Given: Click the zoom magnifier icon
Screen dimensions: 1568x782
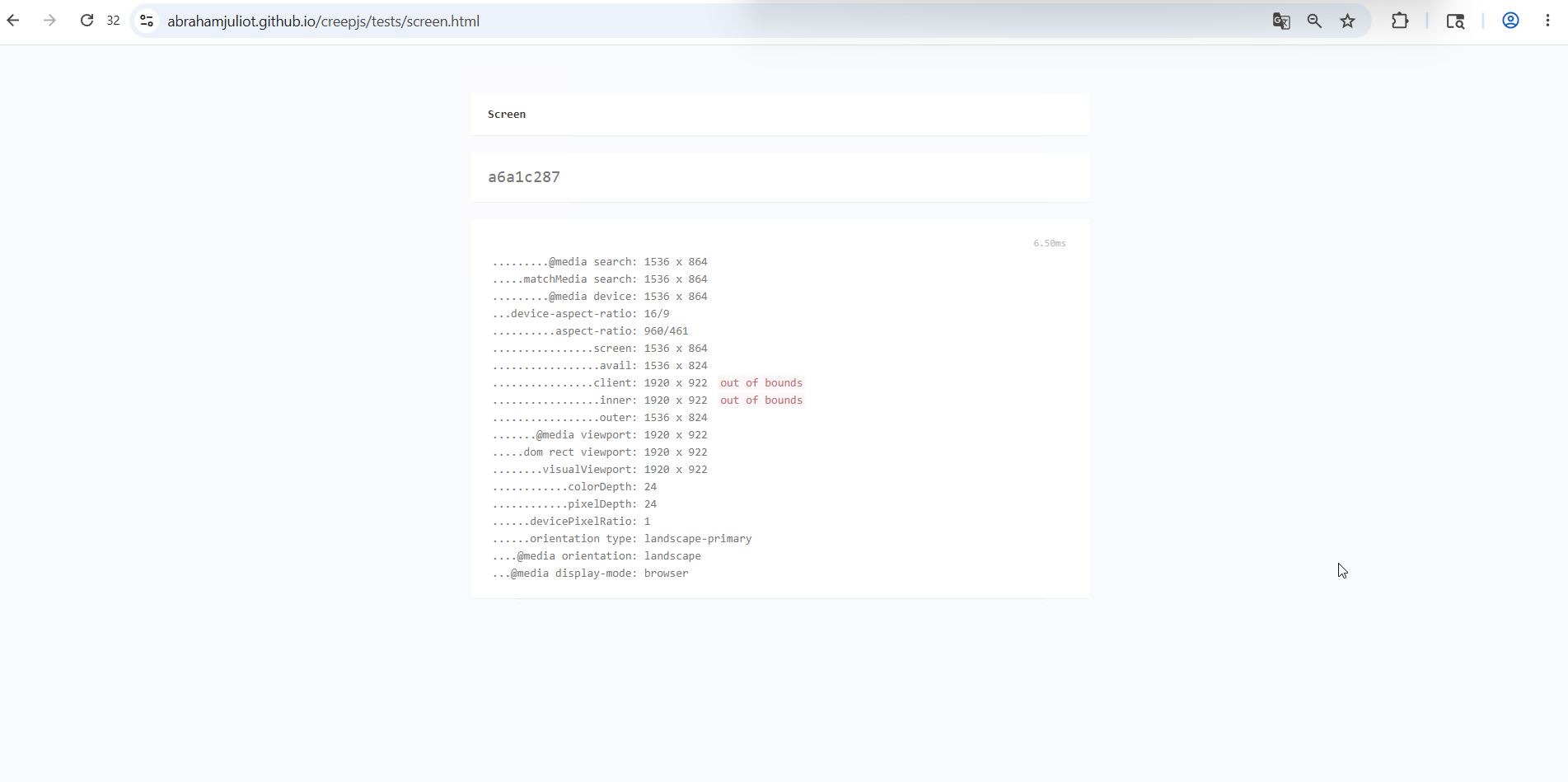Looking at the screenshot, I should 1314,21.
